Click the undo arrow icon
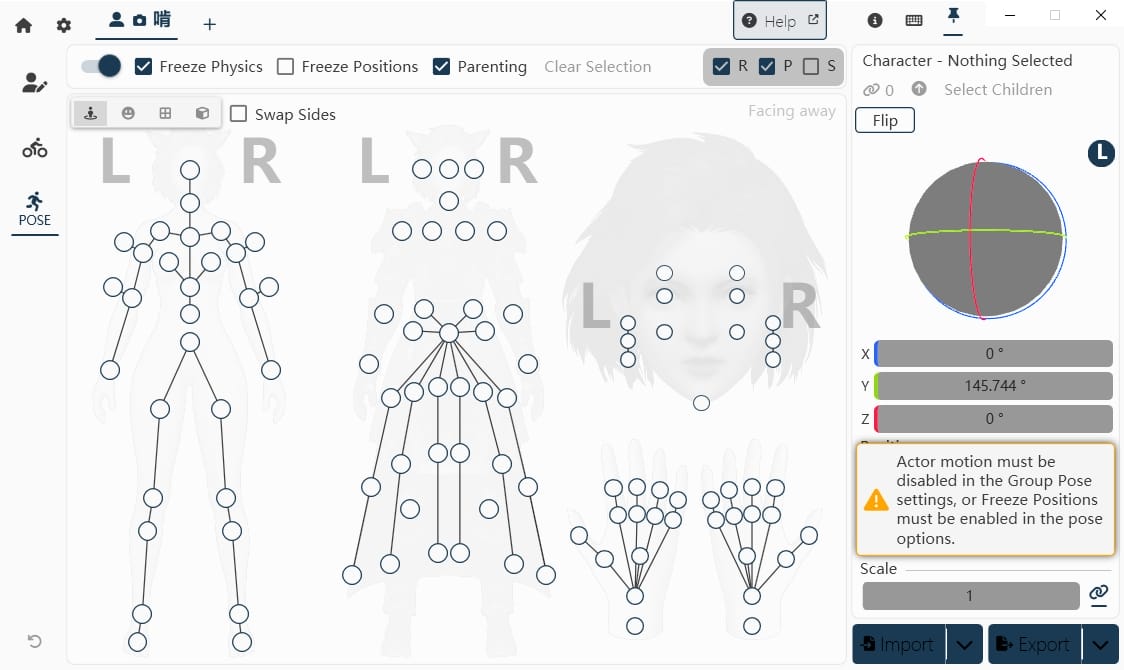Viewport: 1124px width, 670px height. [x=34, y=641]
